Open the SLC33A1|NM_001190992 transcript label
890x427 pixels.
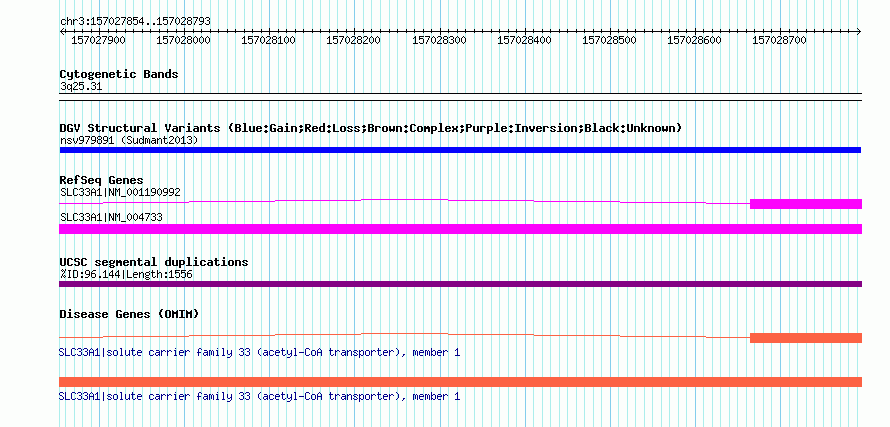(x=120, y=192)
